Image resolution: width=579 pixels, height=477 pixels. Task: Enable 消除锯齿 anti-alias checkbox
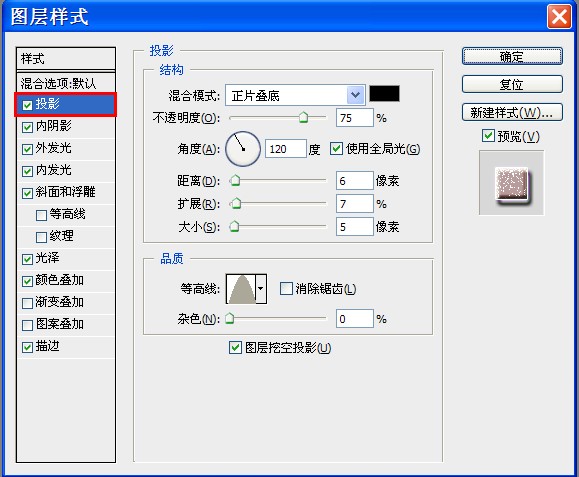coord(286,288)
